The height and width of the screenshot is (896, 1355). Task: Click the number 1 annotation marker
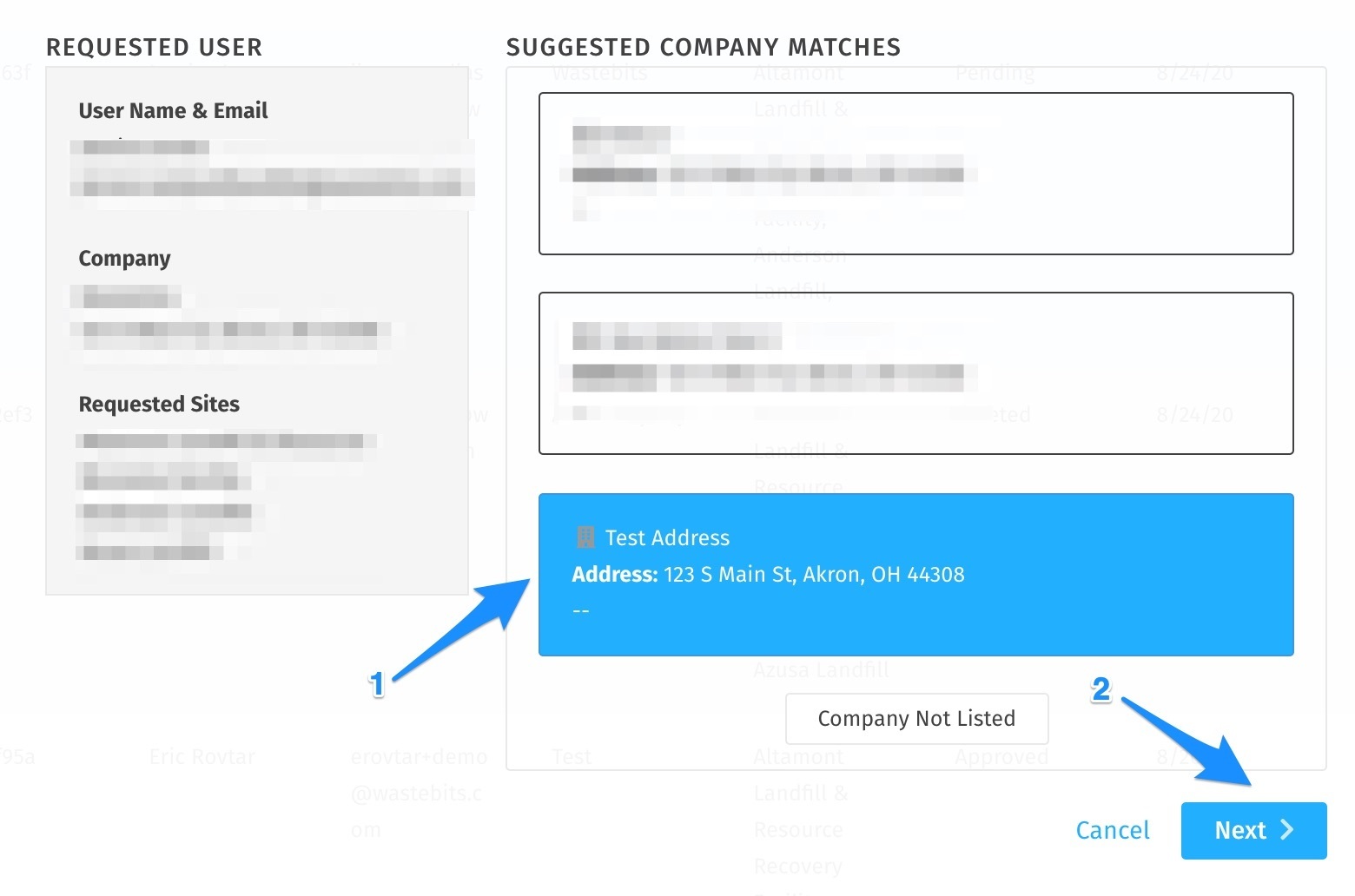click(x=376, y=684)
